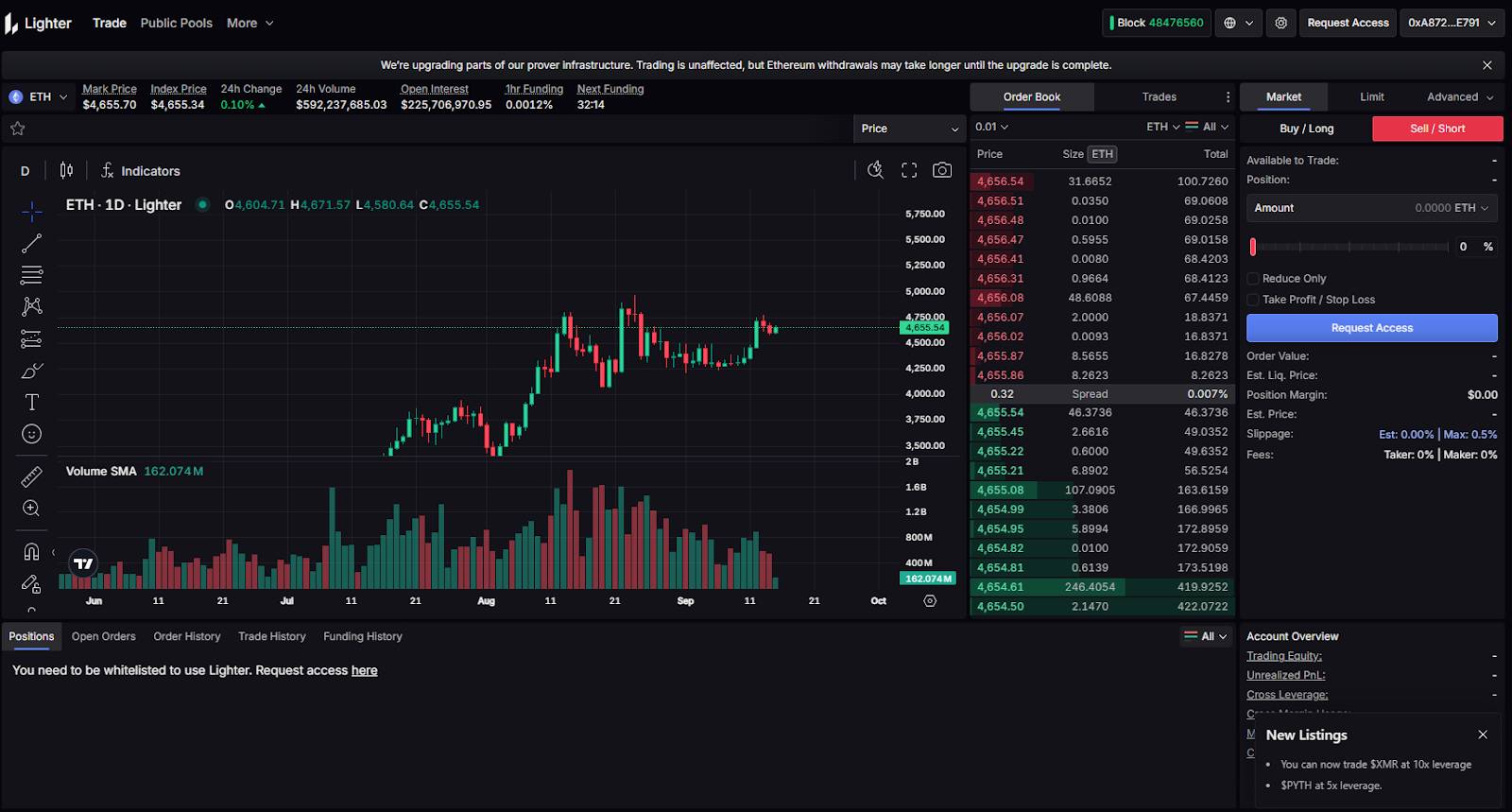The image size is (1512, 812).
Task: Toggle the lock drawing mode icon
Action: pos(31,583)
